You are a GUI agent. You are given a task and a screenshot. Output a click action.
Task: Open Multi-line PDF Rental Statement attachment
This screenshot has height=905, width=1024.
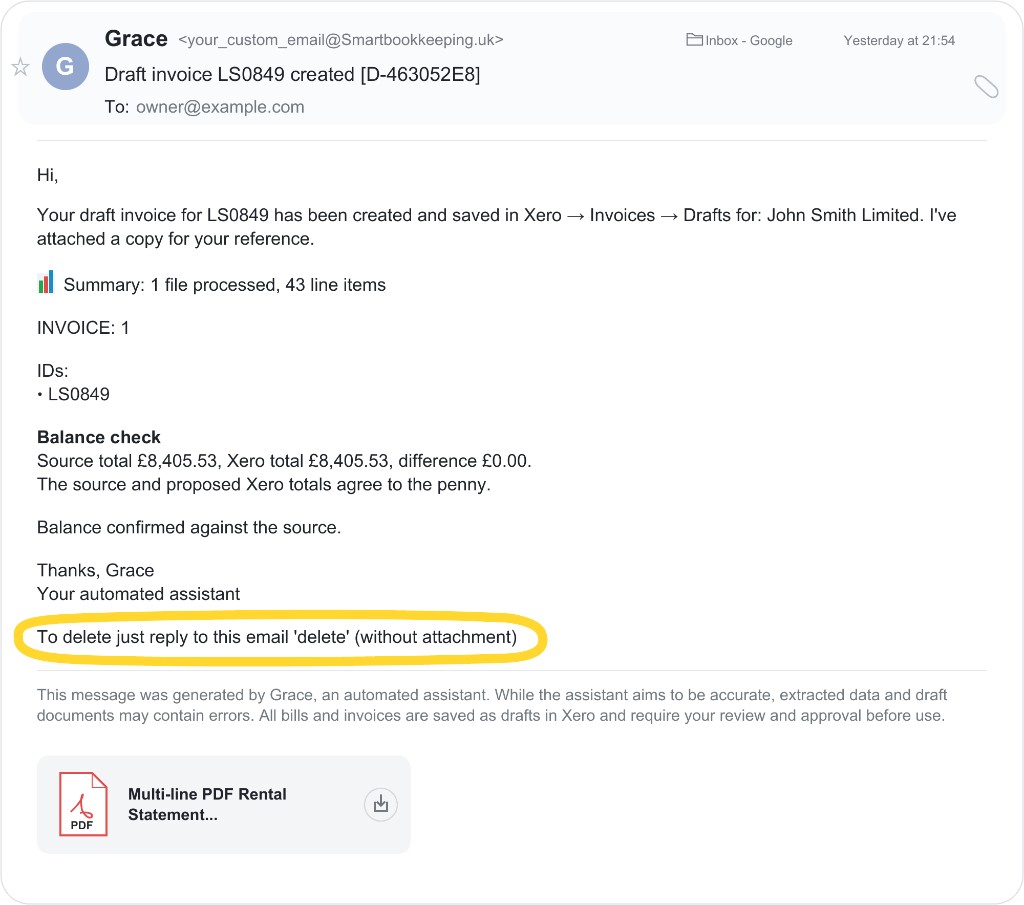223,804
